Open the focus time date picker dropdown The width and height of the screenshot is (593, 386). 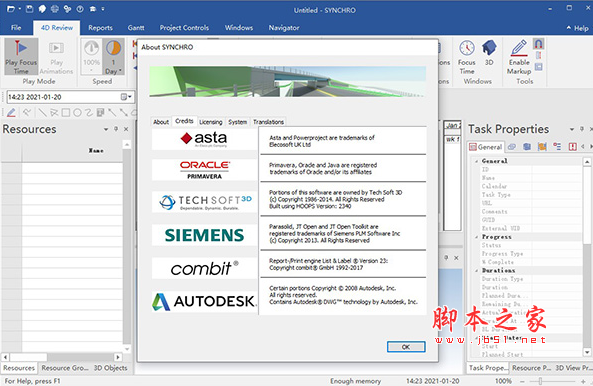coord(126,97)
